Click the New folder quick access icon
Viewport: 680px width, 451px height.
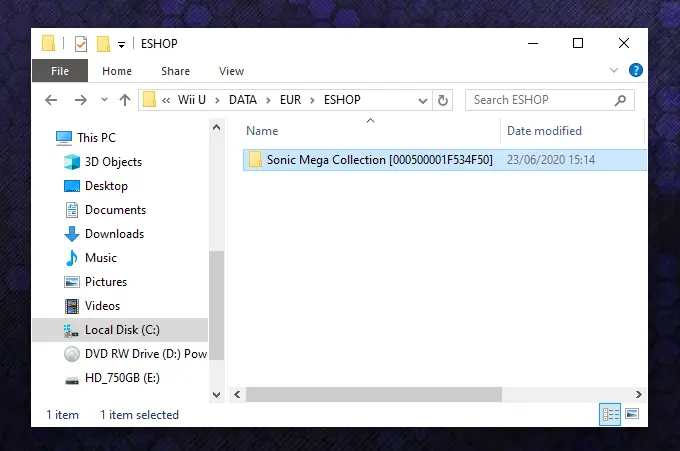(103, 44)
